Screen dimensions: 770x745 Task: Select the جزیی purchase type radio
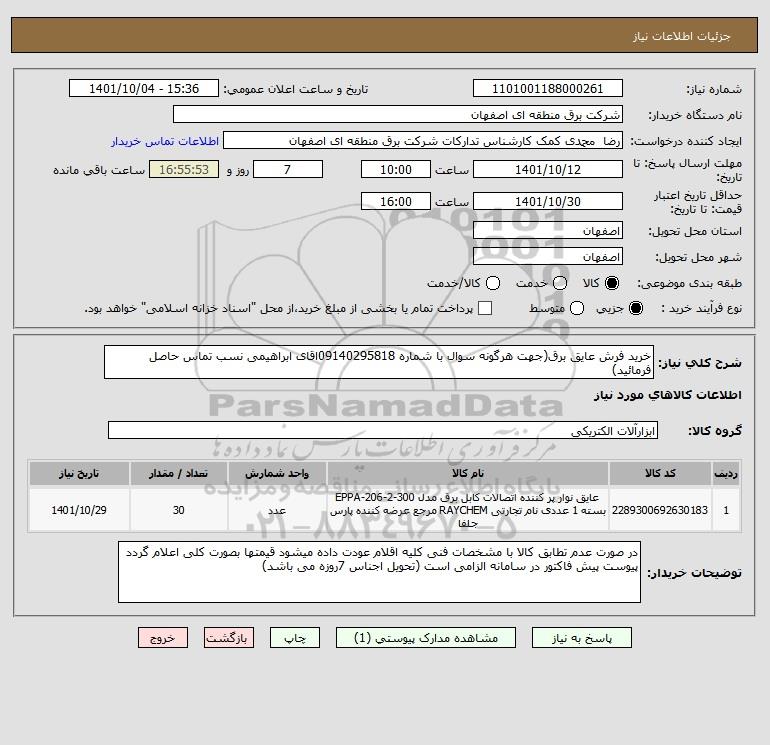[x=635, y=308]
